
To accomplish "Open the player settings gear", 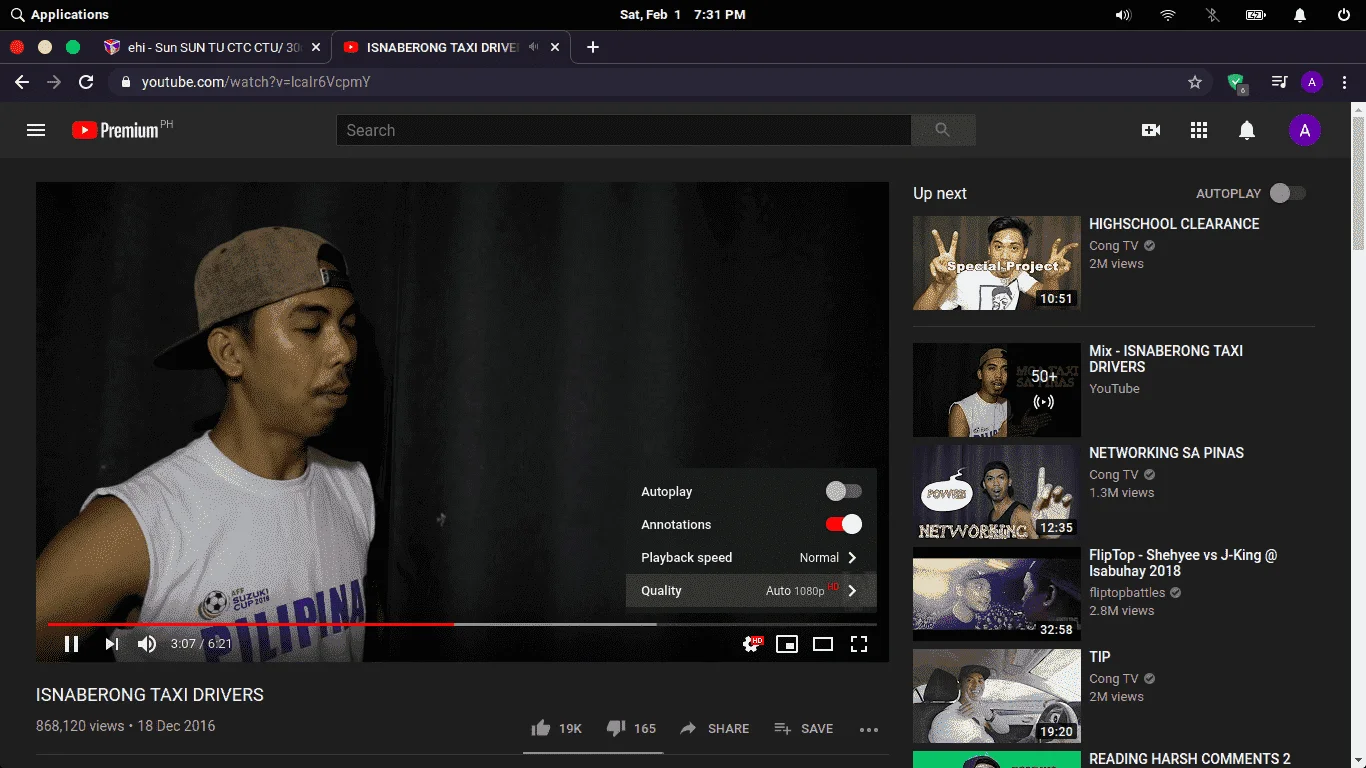I will [752, 644].
